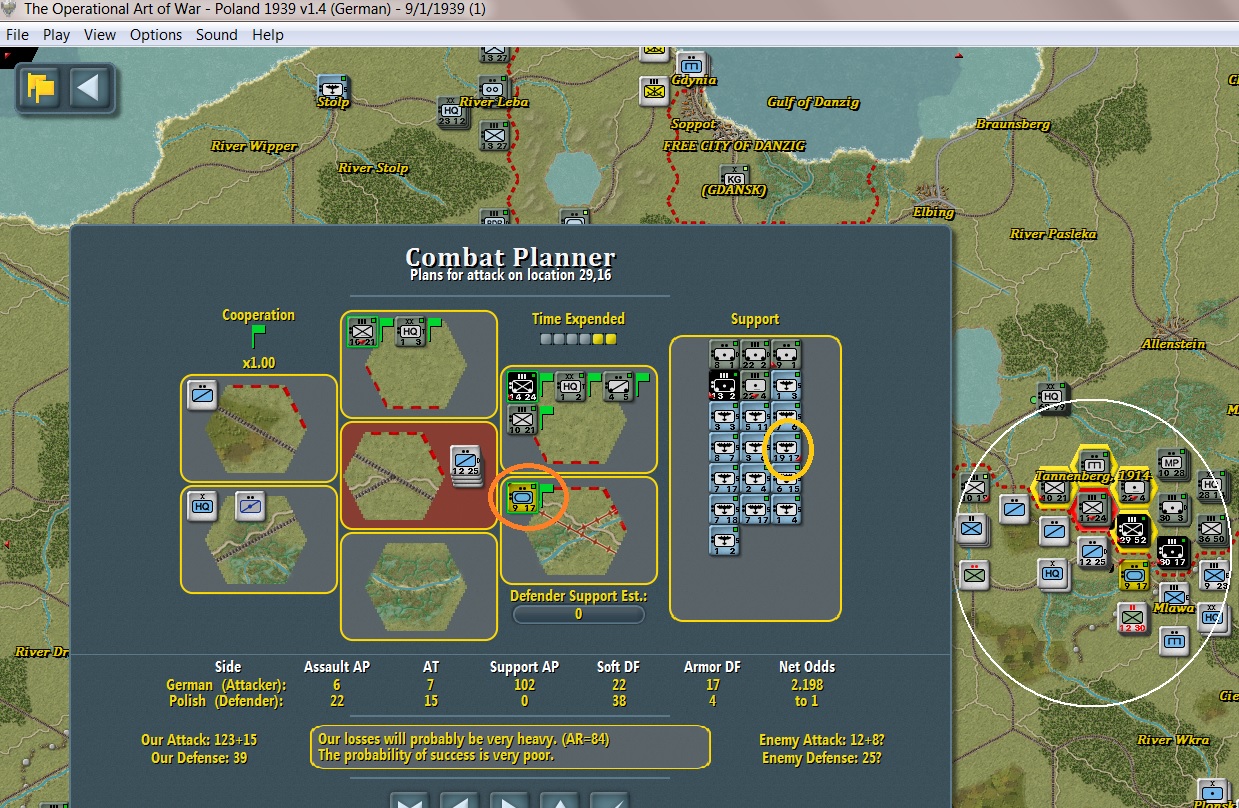Image resolution: width=1239 pixels, height=808 pixels.
Task: Select support artillery unit 22-2
Action: click(755, 354)
